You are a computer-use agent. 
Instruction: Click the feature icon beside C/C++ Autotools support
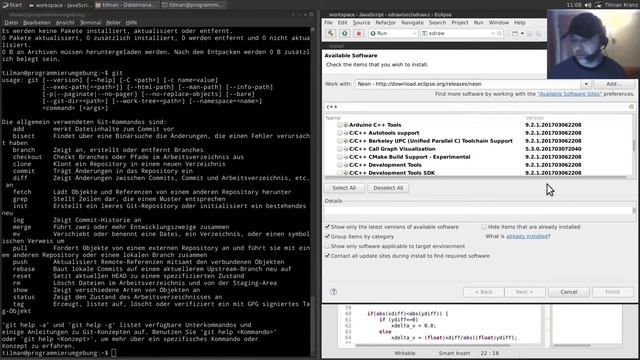346,133
